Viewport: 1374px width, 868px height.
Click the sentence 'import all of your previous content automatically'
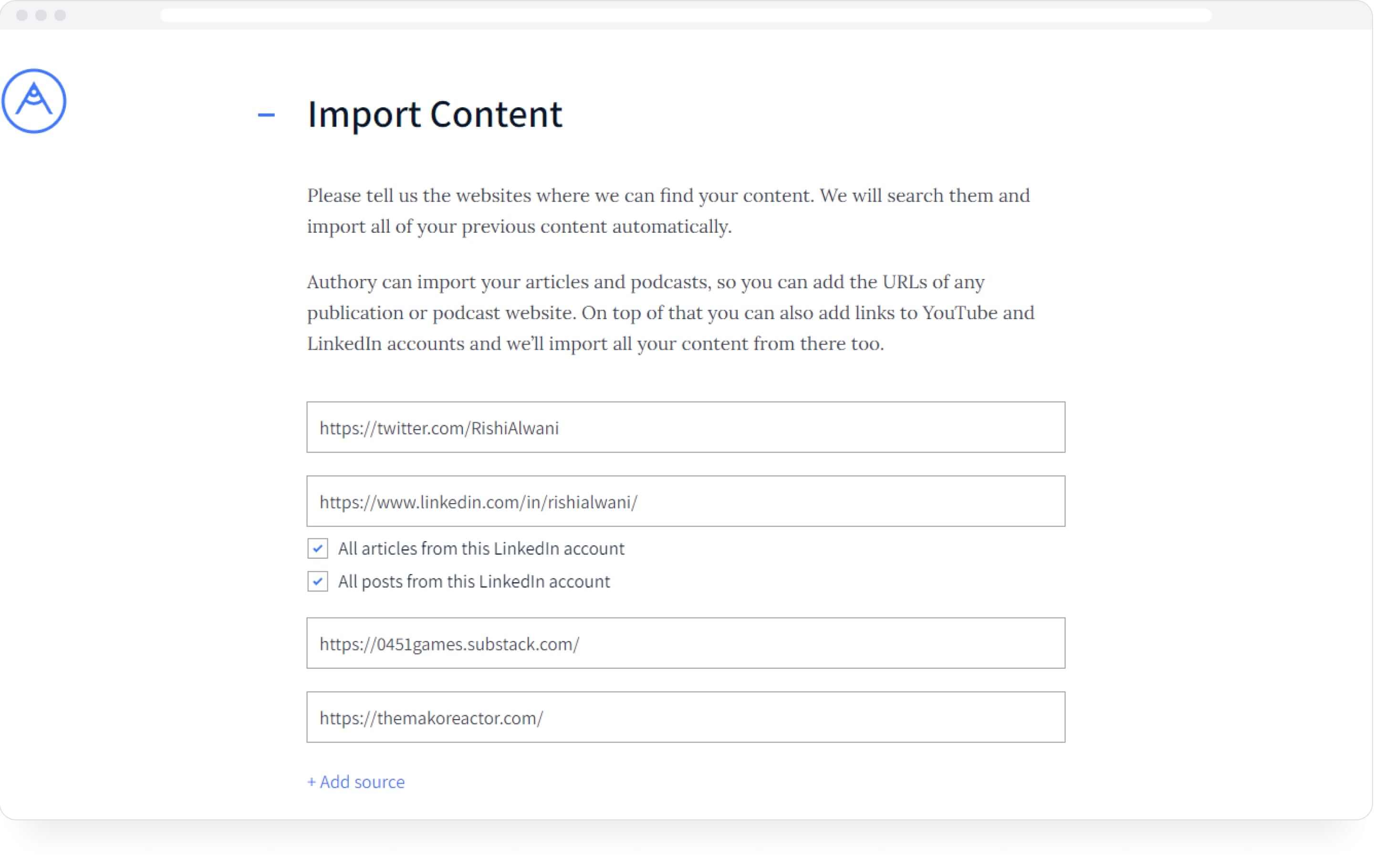519,227
